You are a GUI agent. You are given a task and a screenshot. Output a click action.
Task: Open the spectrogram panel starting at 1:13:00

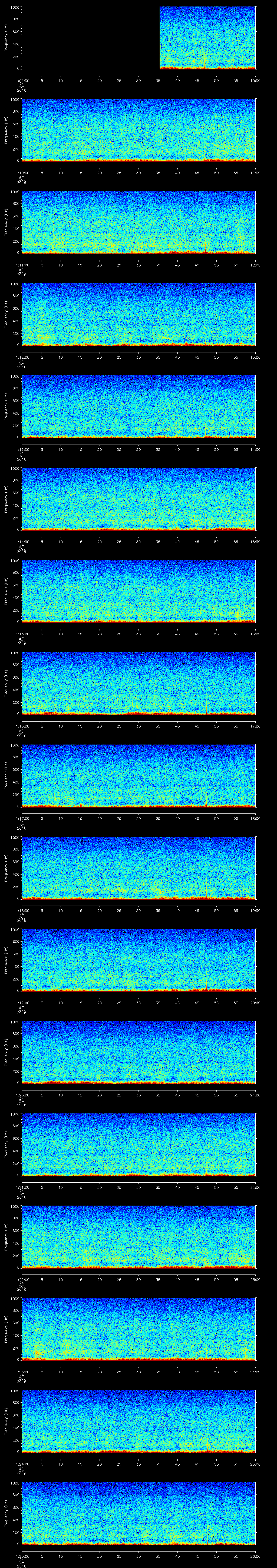(139, 407)
